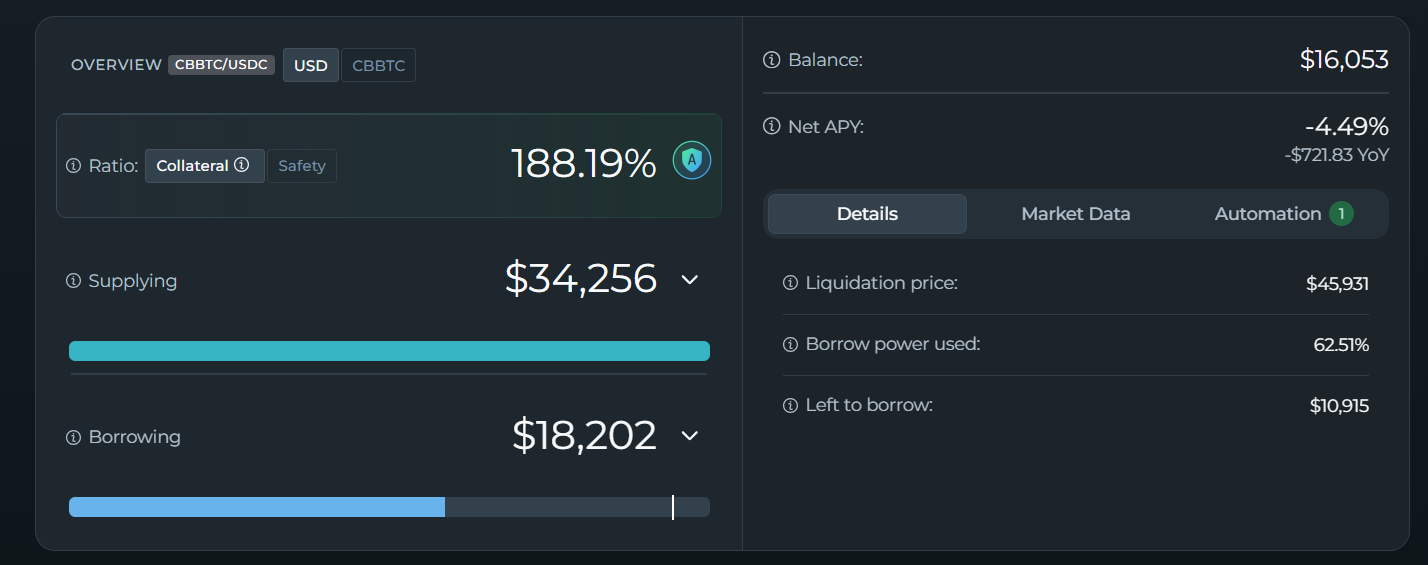1428x565 pixels.
Task: Select the Details tab
Action: pyautogui.click(x=867, y=214)
